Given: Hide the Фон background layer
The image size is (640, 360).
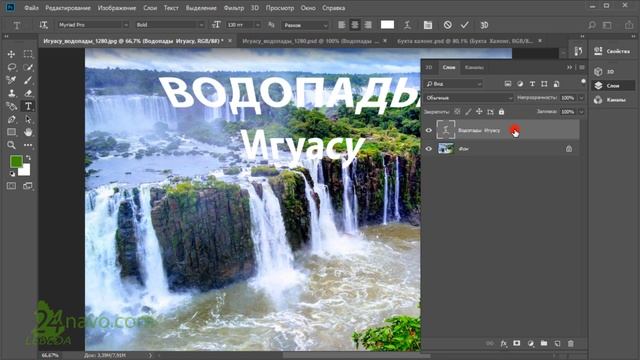Looking at the screenshot, I should [429, 149].
